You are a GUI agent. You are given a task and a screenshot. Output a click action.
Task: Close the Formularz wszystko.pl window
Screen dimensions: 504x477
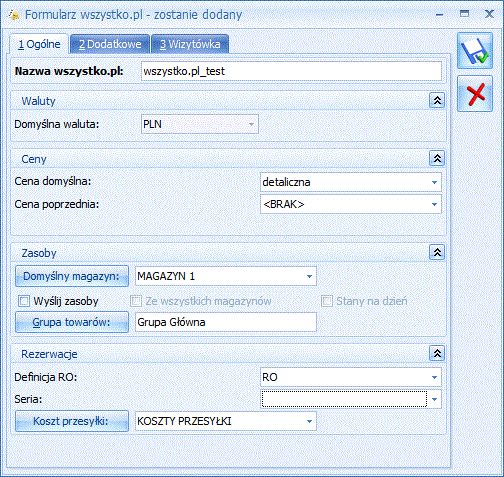489,14
